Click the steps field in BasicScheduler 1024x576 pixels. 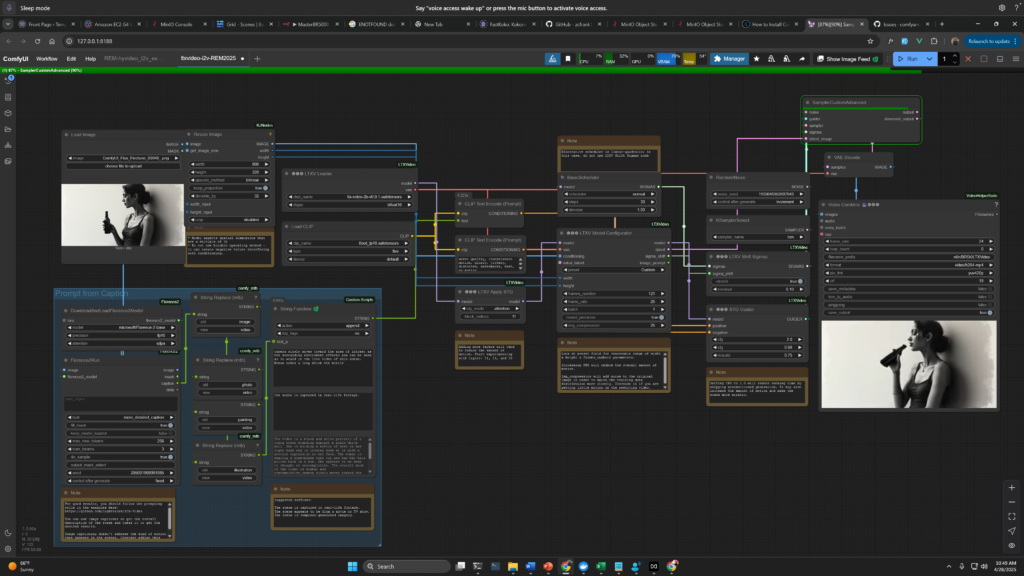(x=611, y=202)
